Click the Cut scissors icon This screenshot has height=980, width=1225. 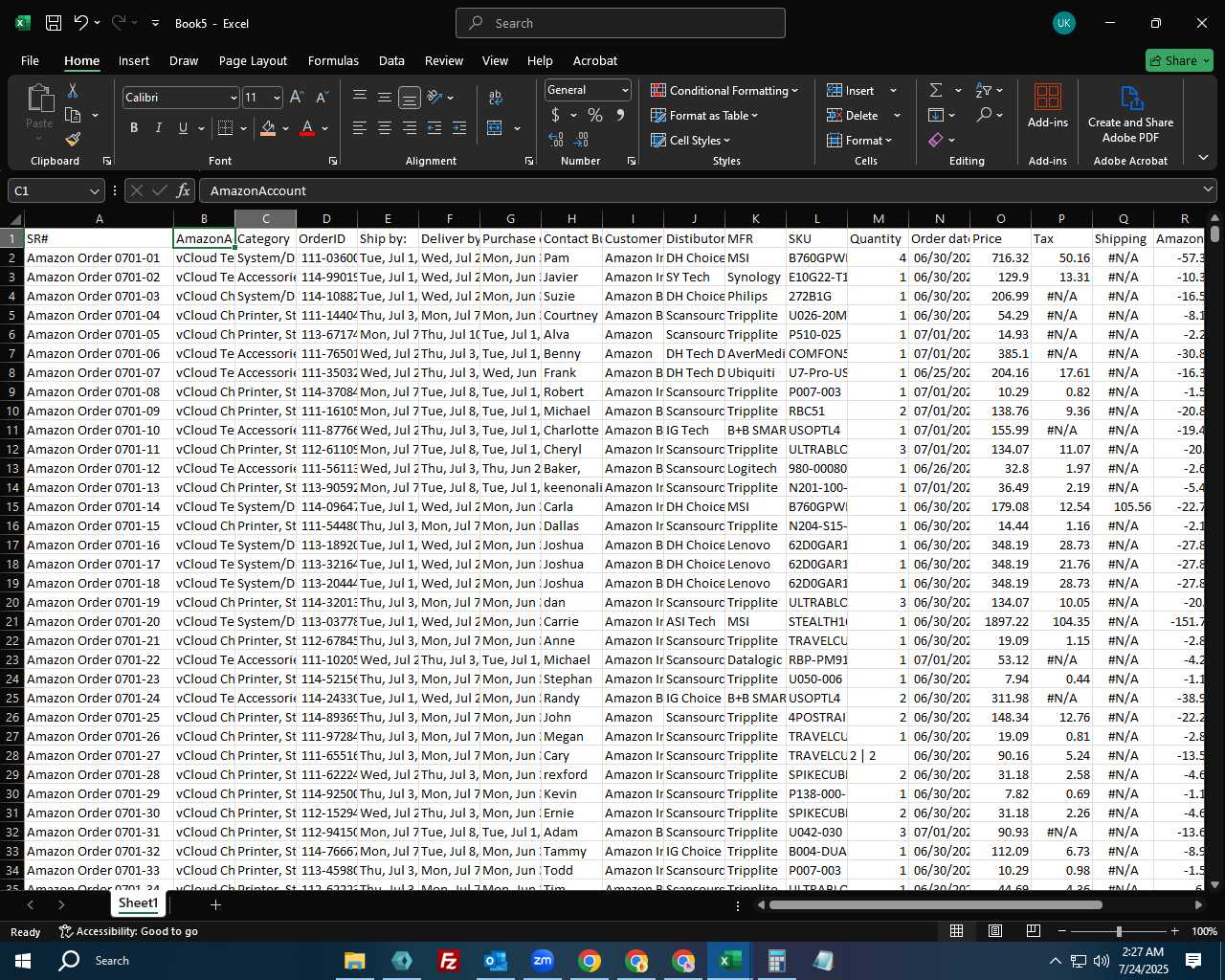click(72, 90)
